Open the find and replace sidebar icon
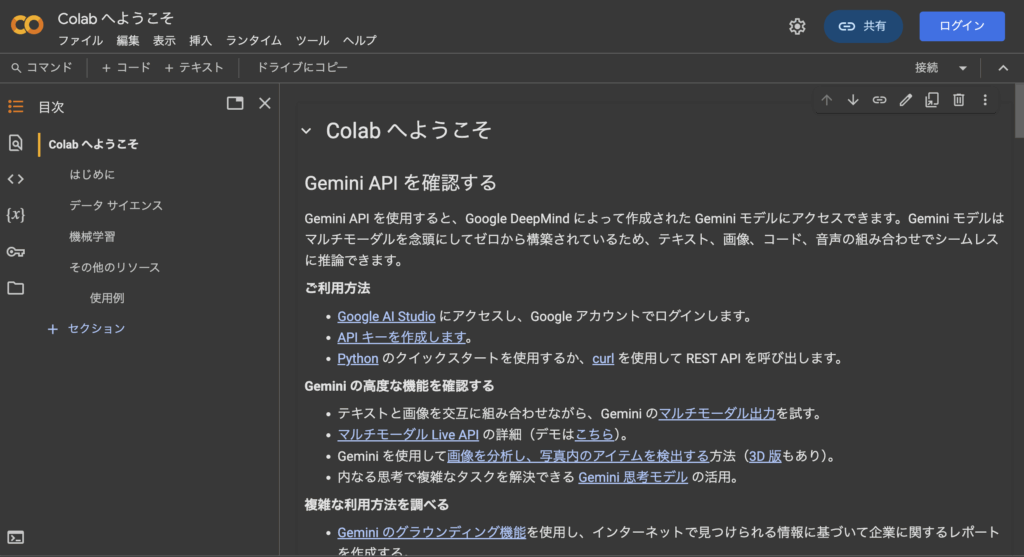Image resolution: width=1024 pixels, height=557 pixels. coord(15,143)
